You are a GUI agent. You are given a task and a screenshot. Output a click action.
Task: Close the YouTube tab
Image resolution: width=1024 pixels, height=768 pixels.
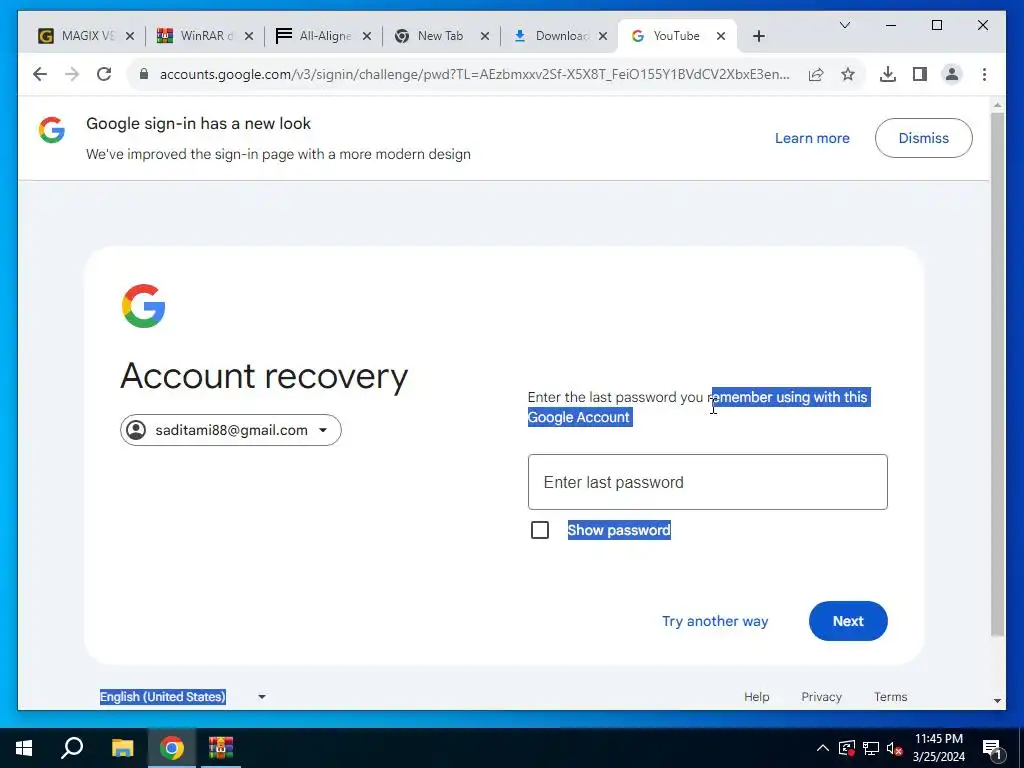pyautogui.click(x=720, y=36)
